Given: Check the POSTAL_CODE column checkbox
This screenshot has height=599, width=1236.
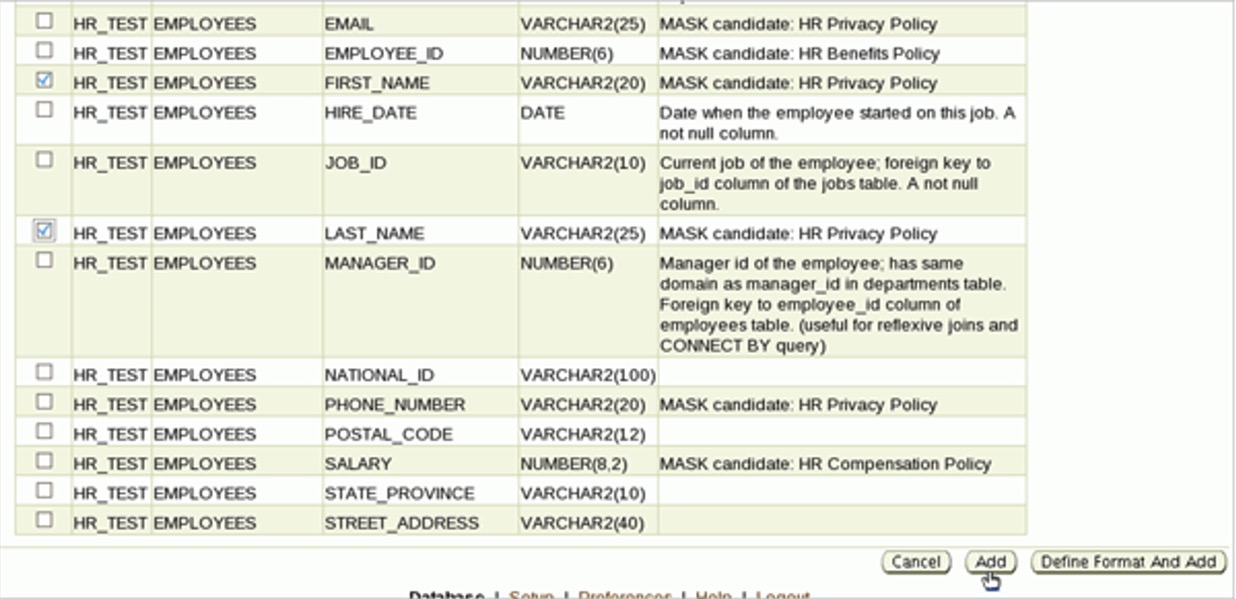Looking at the screenshot, I should pos(44,431).
